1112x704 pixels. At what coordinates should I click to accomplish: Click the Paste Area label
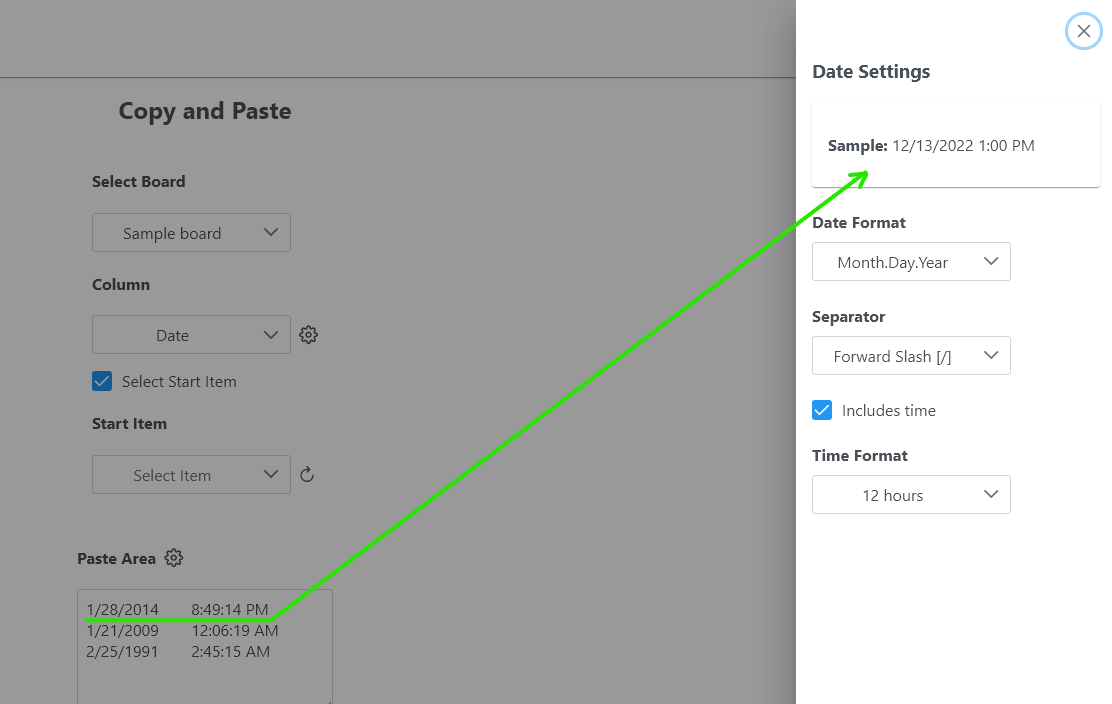click(x=116, y=559)
